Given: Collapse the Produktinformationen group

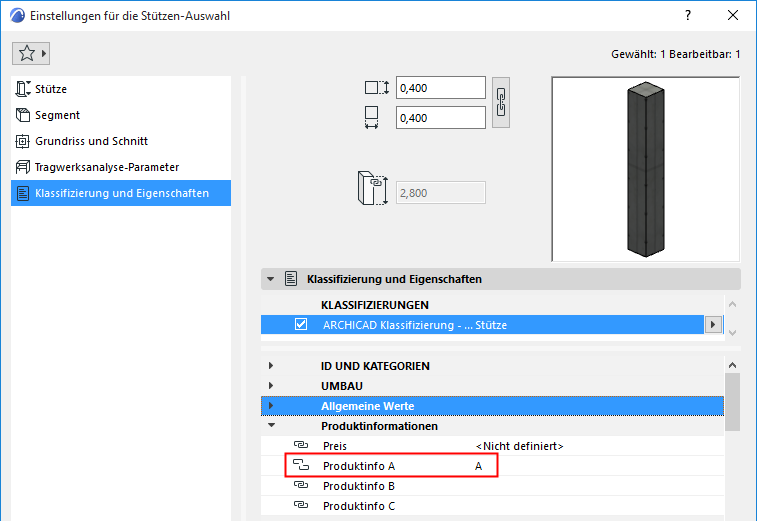Looking at the screenshot, I should tap(271, 426).
